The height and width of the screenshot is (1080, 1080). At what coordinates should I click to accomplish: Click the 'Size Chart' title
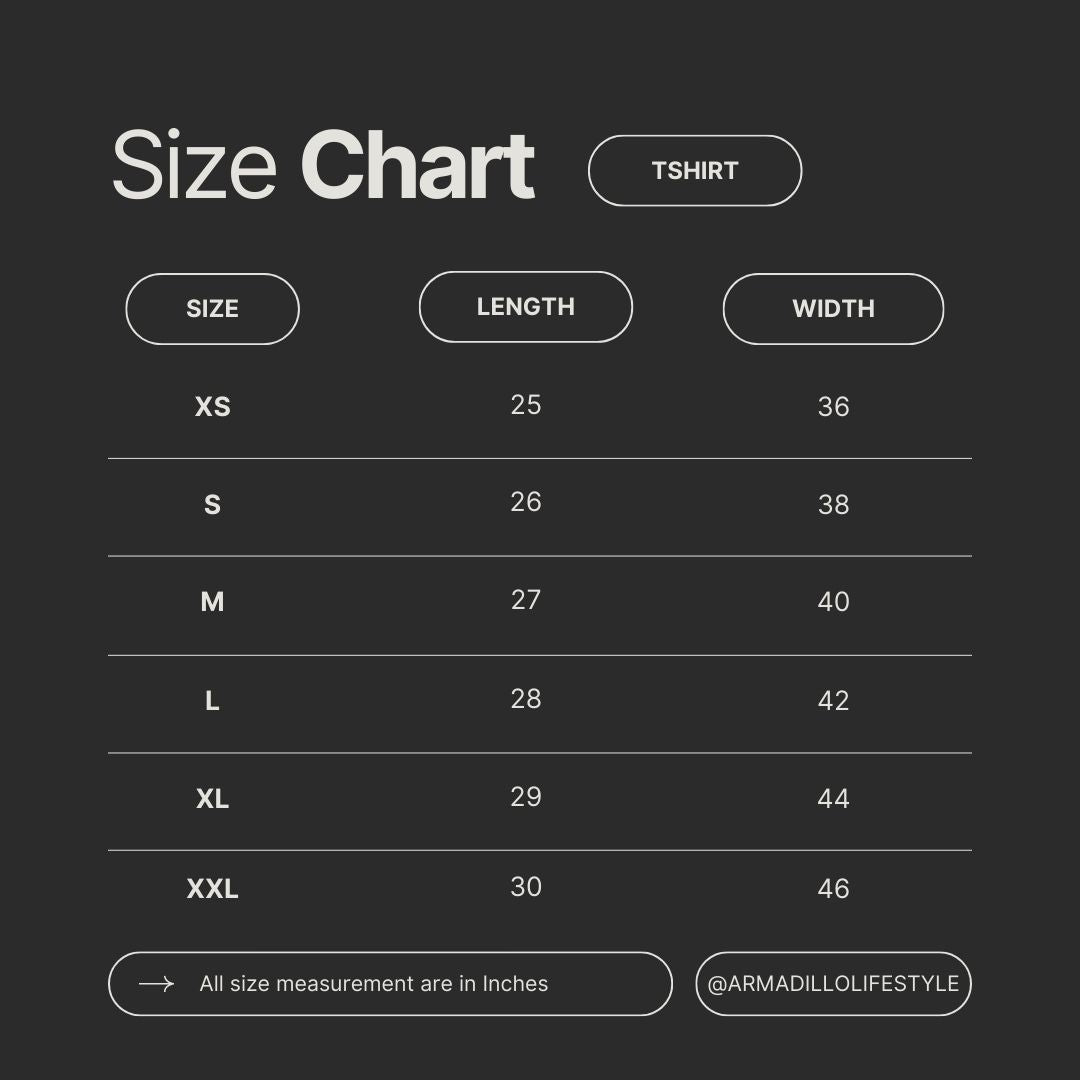click(323, 165)
